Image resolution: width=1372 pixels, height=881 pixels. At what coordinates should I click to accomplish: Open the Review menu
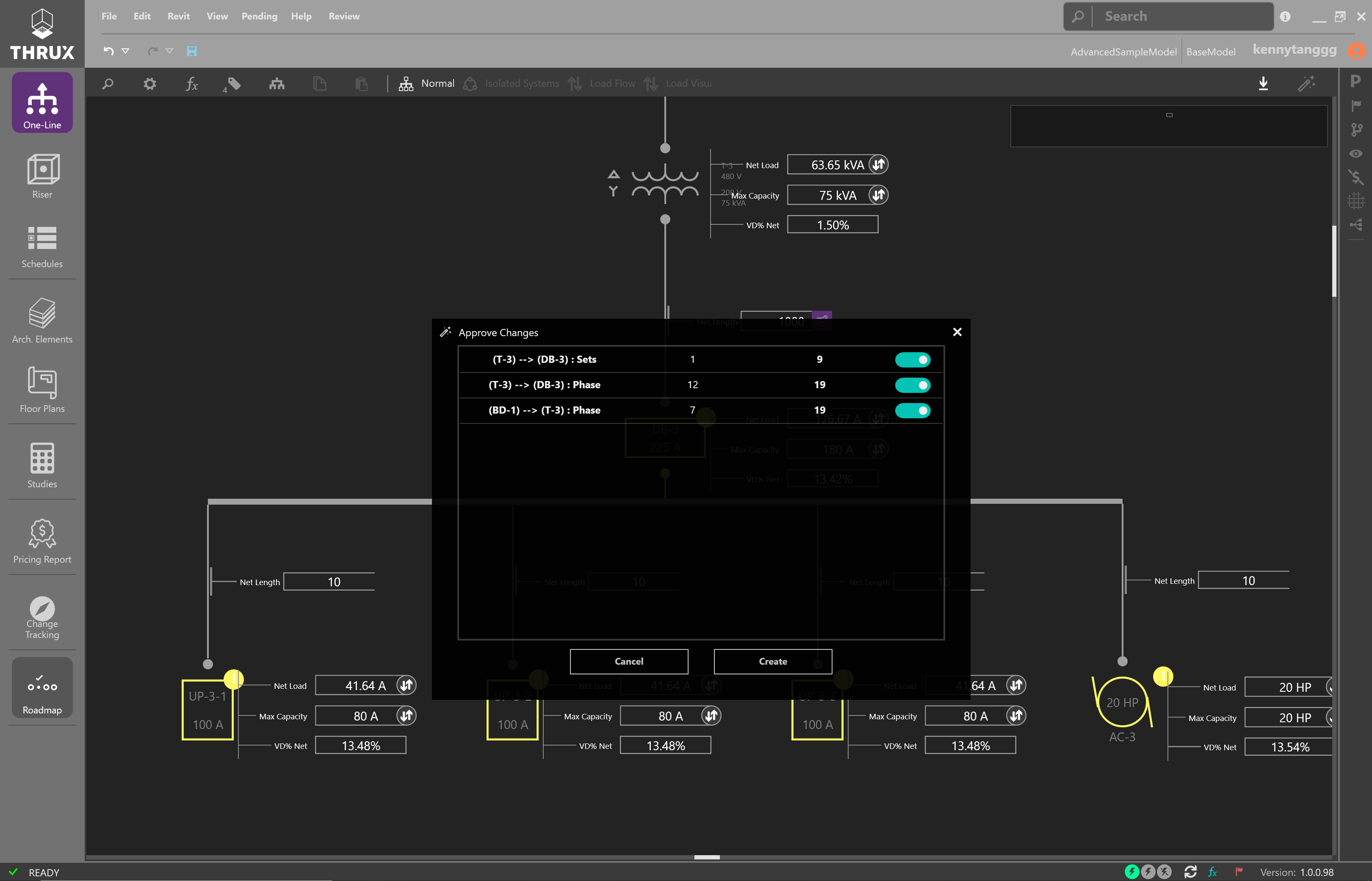[x=344, y=16]
